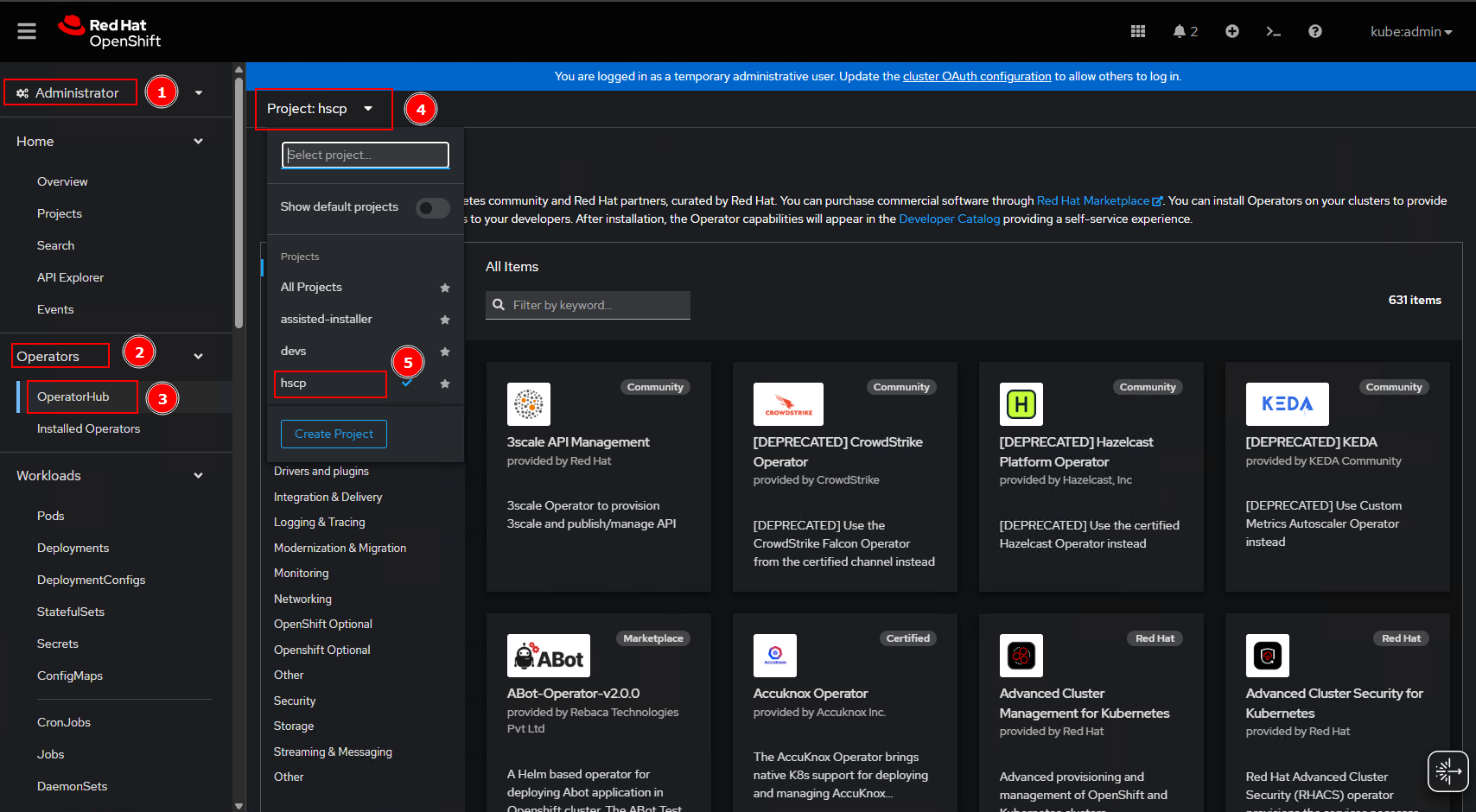The width and height of the screenshot is (1476, 812).
Task: Toggle the hamburger navigation menu
Action: click(x=27, y=31)
